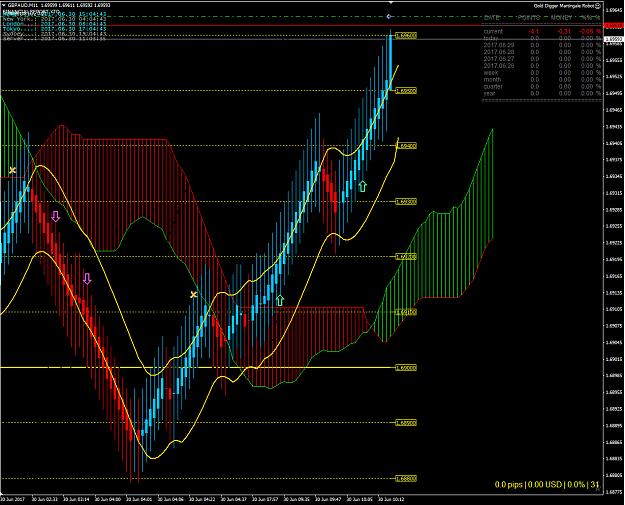Click the Tokyo clock line
This screenshot has width=625, height=505.
(55, 29)
